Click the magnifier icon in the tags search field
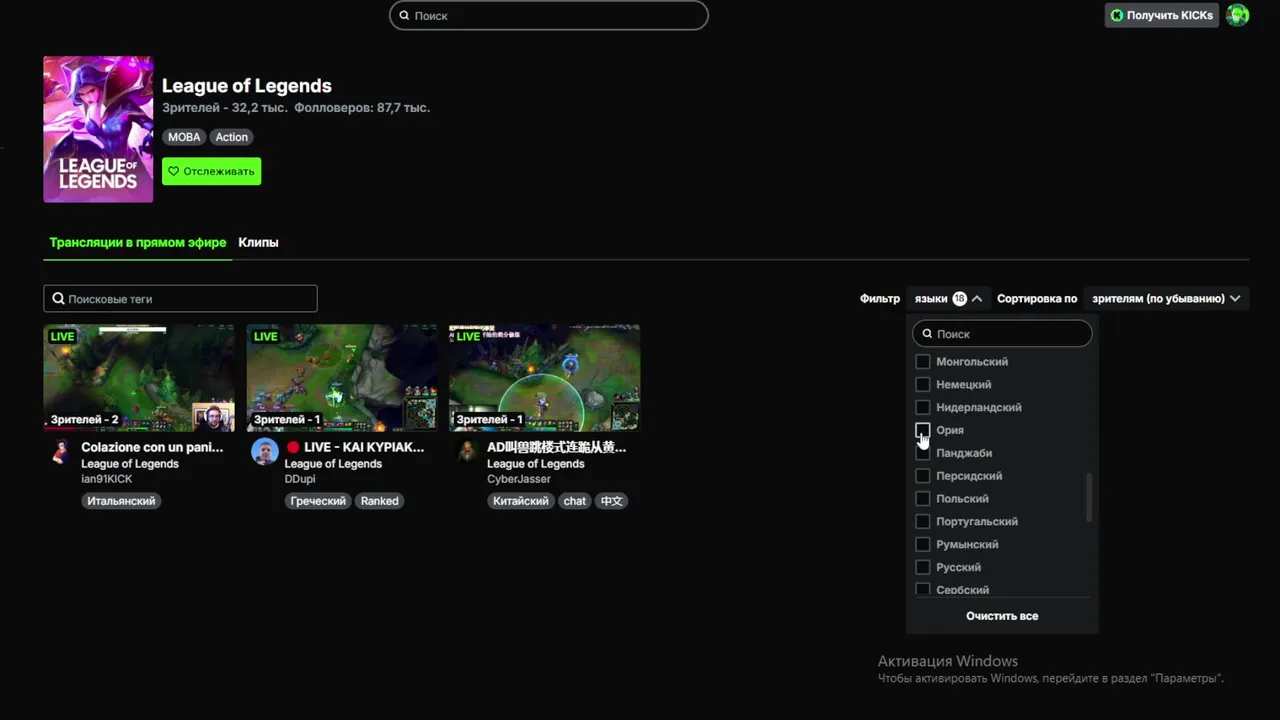Image resolution: width=1280 pixels, height=720 pixels. tap(58, 299)
